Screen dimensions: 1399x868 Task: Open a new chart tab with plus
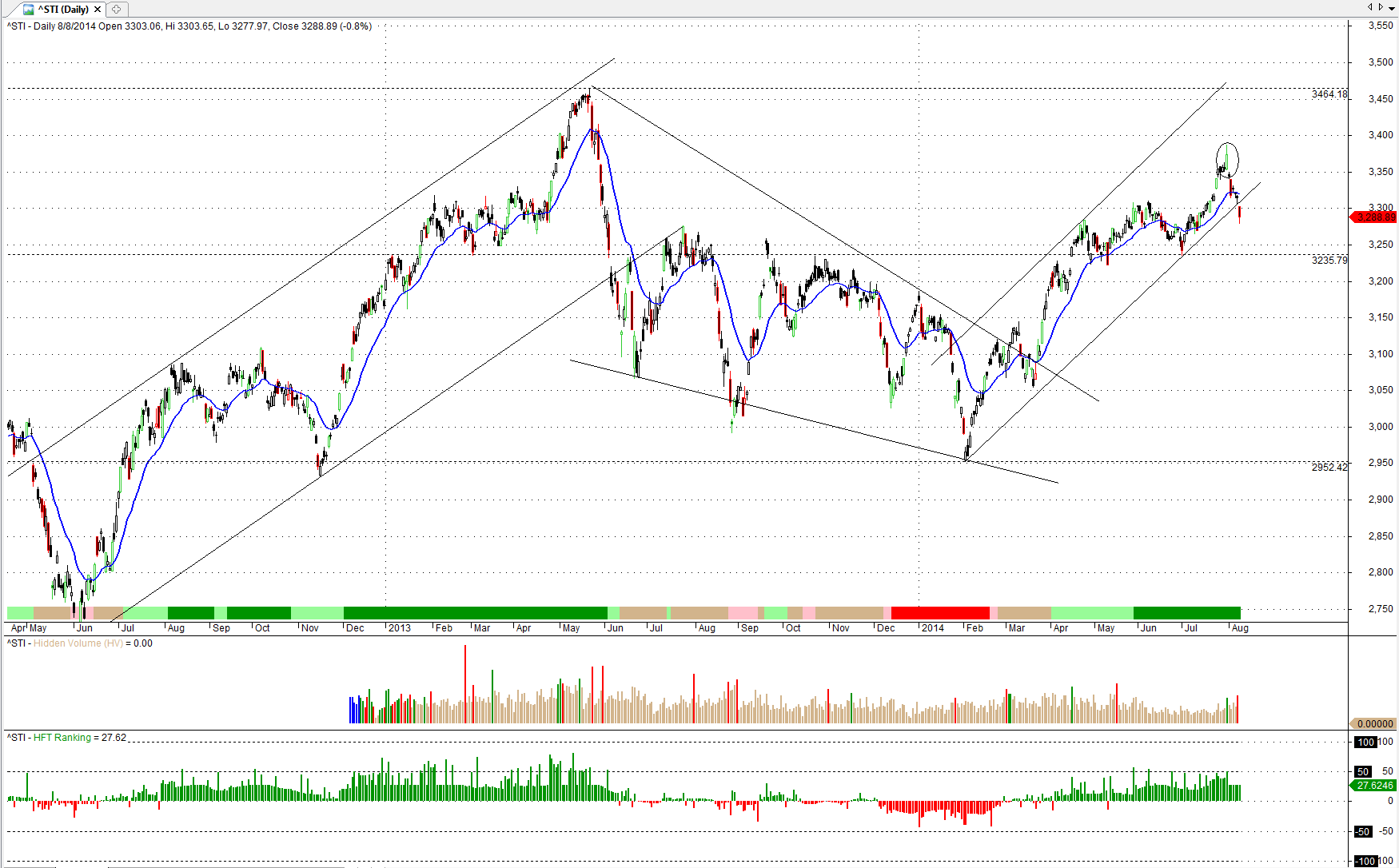tap(116, 10)
